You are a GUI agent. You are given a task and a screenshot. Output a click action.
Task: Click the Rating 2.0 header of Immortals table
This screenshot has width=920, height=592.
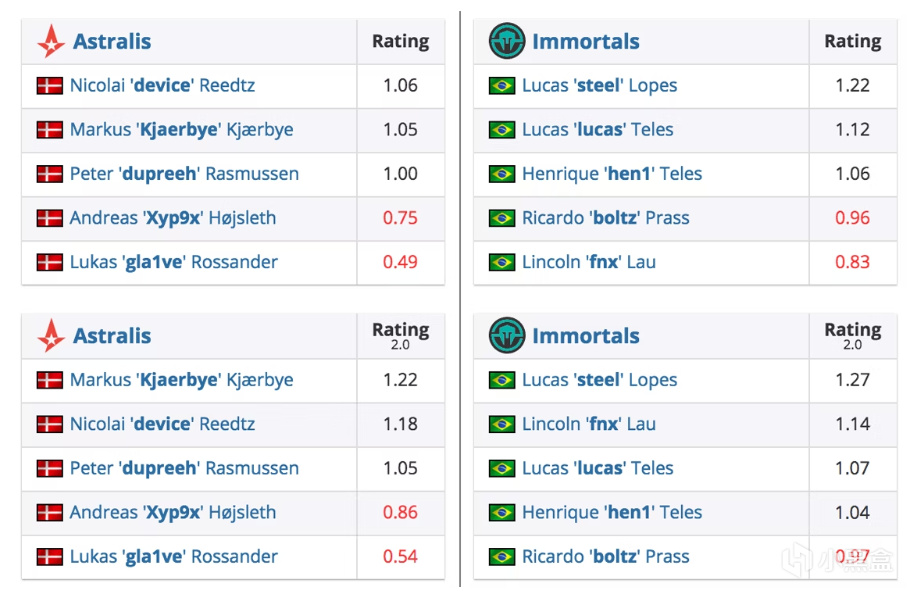pyautogui.click(x=853, y=335)
